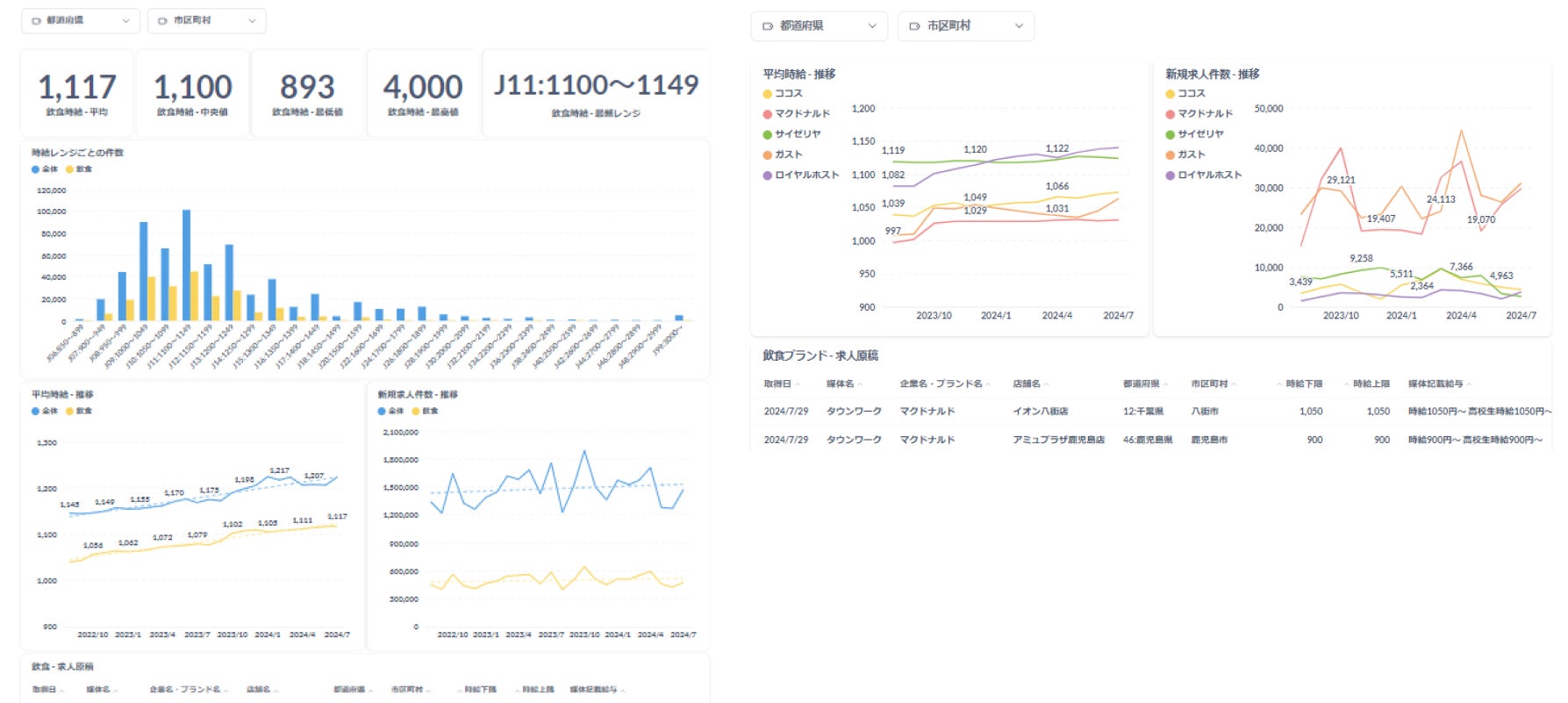Click sort arrow beside 市区町村 in 飲食ブランド table
Screen dimensions: 1568x703
(x=1233, y=384)
